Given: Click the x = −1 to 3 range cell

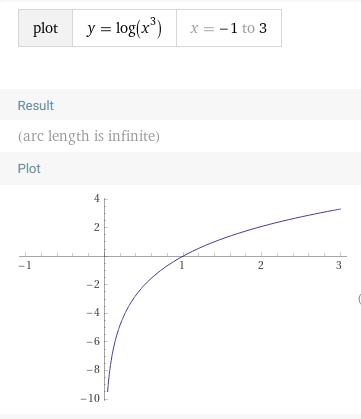Looking at the screenshot, I should tap(229, 28).
